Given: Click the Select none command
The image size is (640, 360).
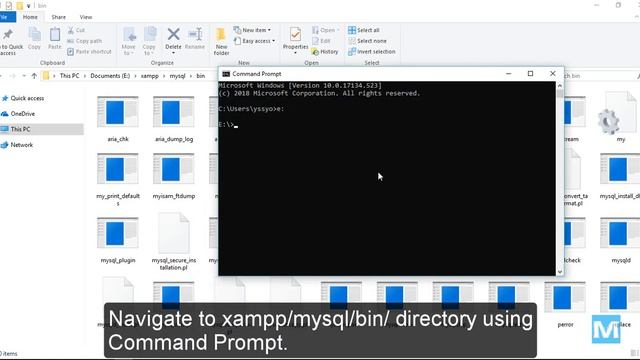Looking at the screenshot, I should 367,41.
